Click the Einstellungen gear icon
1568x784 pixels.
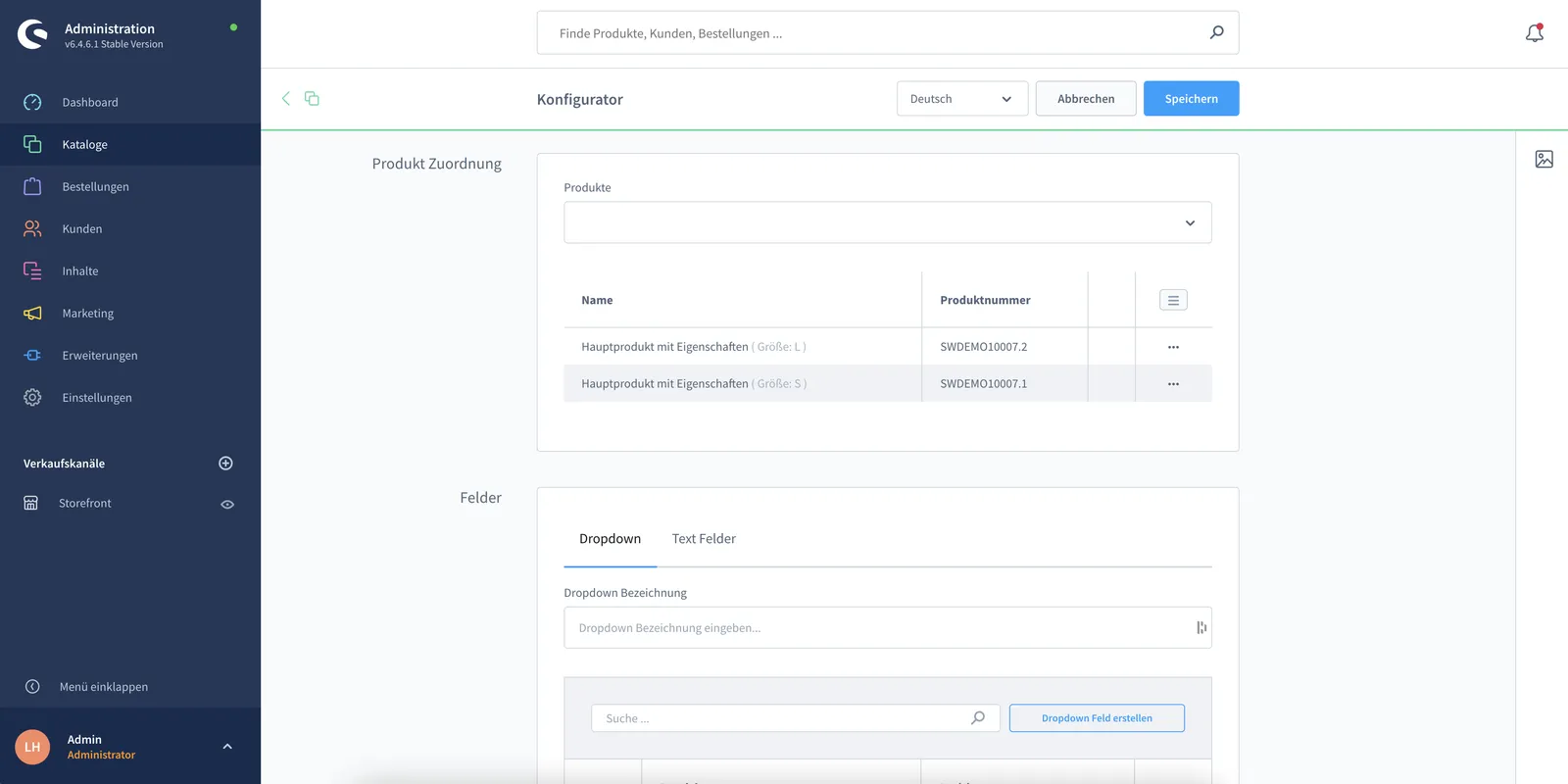[32, 397]
